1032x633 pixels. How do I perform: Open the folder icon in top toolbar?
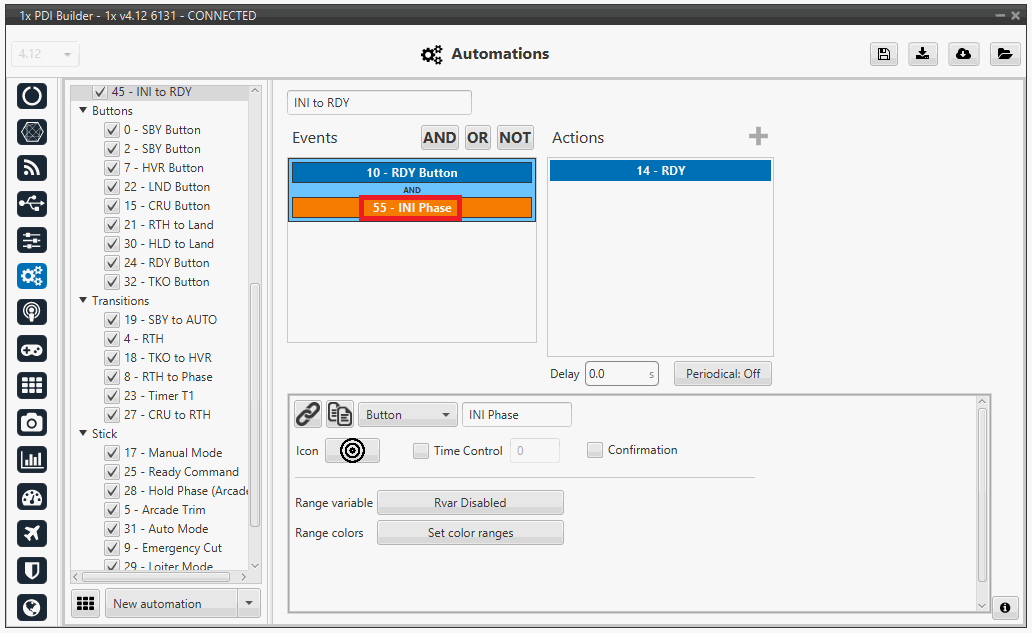pos(1004,55)
